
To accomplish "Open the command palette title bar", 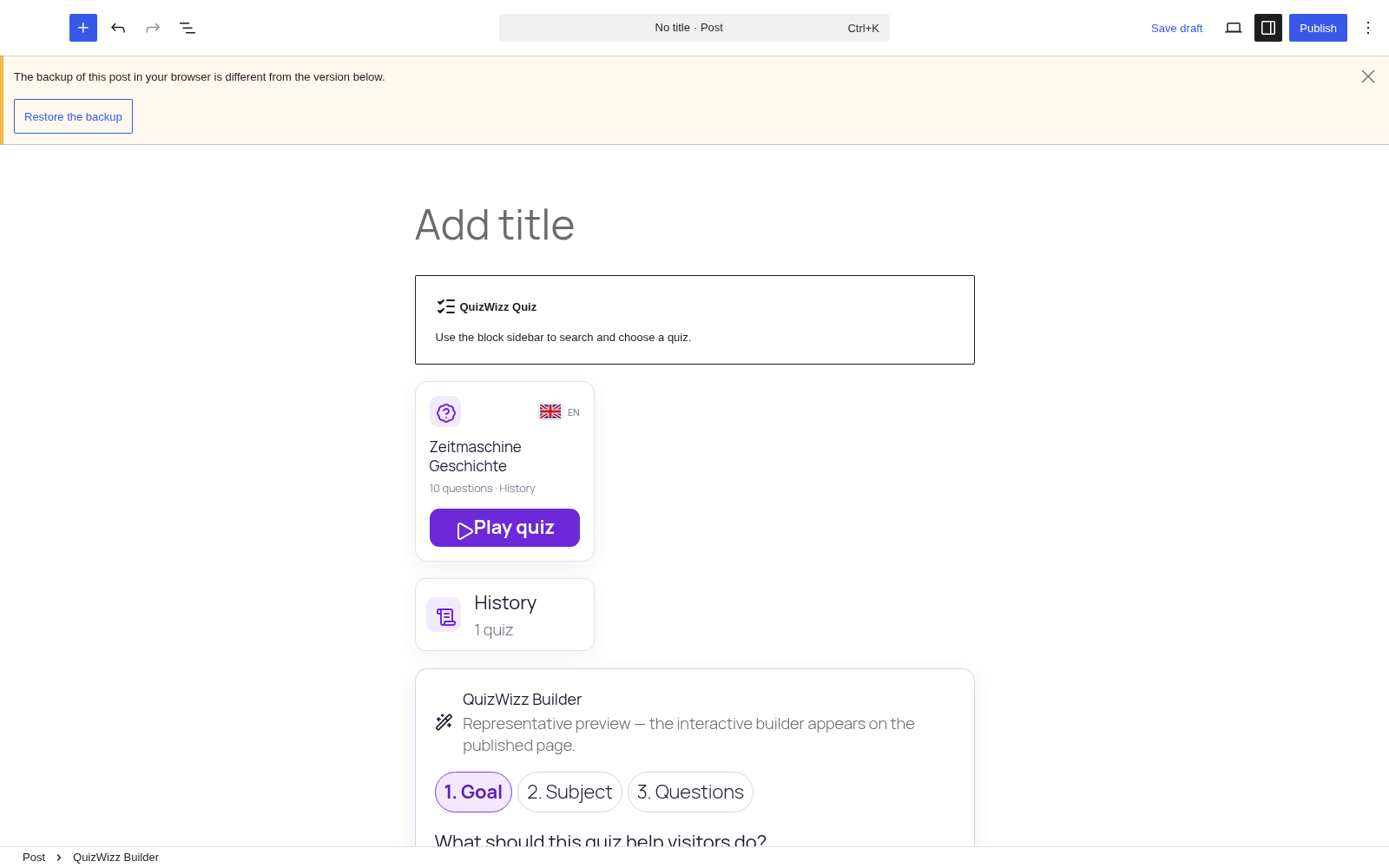I will coord(694,28).
